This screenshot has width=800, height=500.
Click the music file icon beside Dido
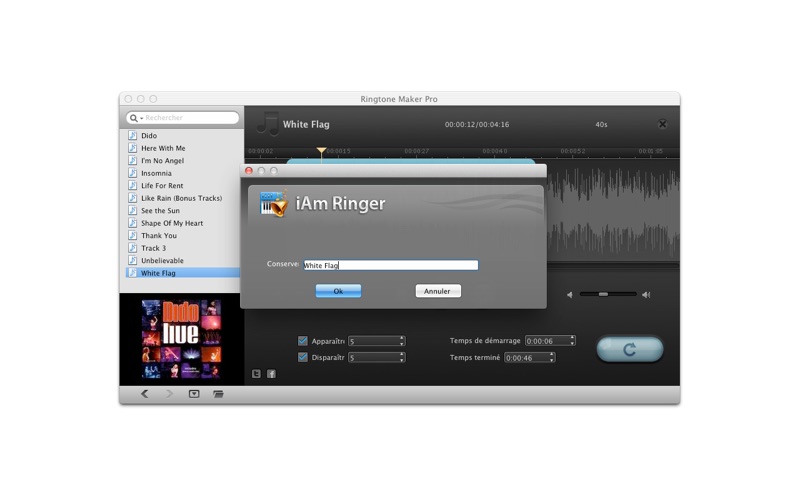click(x=133, y=135)
